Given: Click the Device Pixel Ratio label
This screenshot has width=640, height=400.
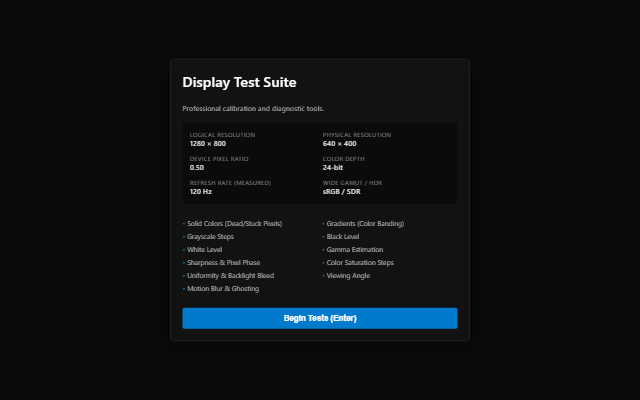Looking at the screenshot, I should (219, 159).
